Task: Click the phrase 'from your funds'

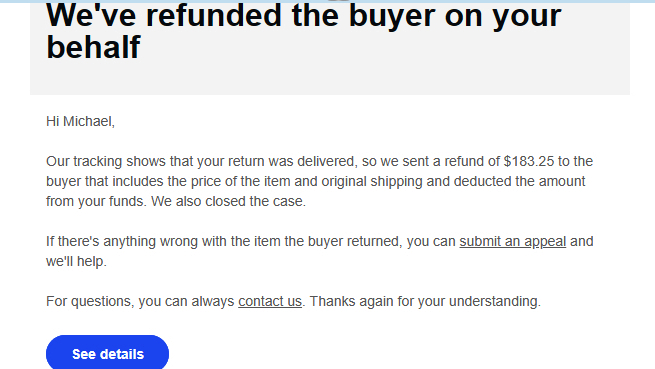Action: pyautogui.click(x=96, y=201)
